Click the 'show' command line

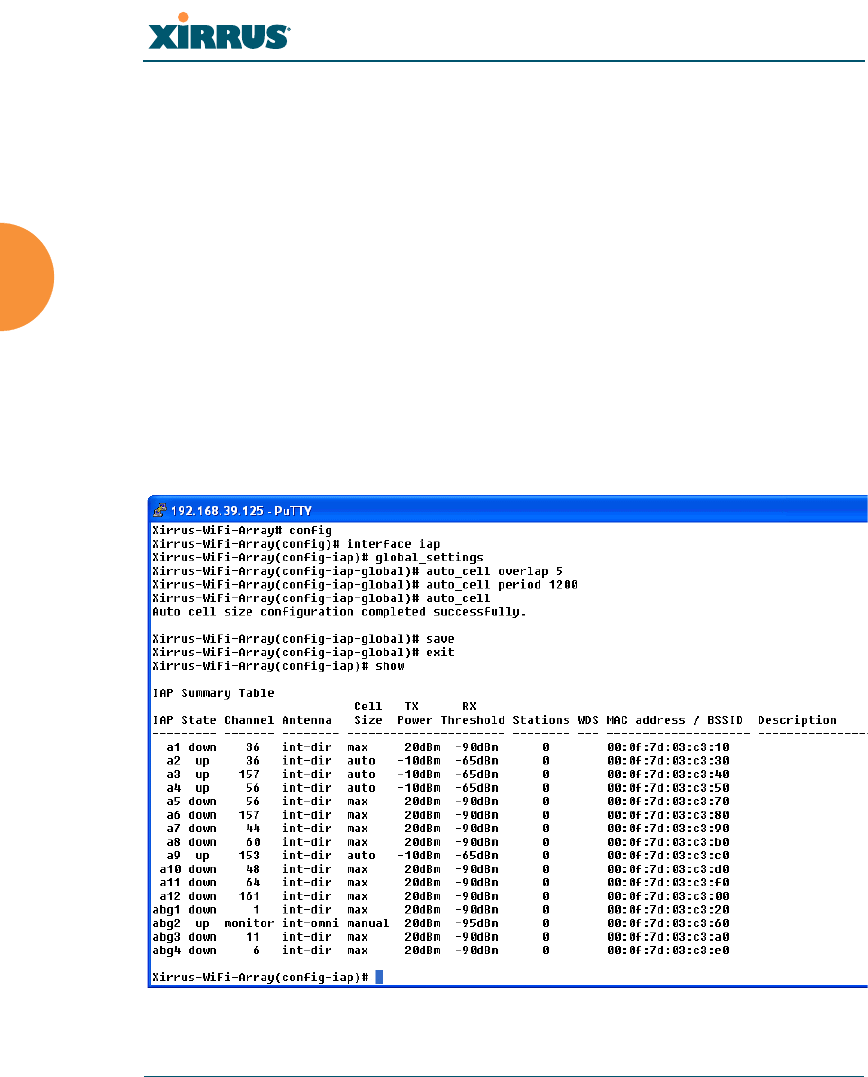(278, 666)
